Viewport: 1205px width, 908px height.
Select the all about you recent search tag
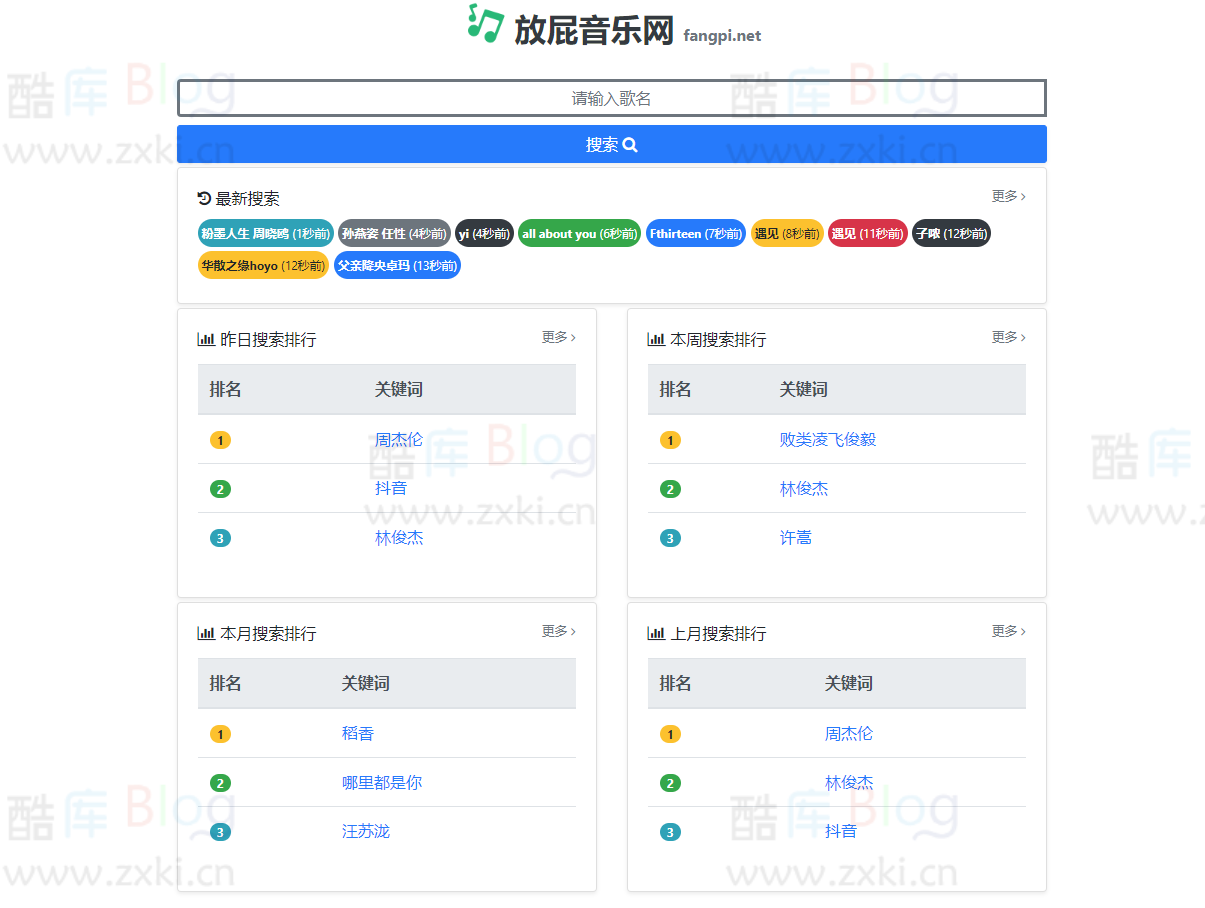pyautogui.click(x=579, y=233)
